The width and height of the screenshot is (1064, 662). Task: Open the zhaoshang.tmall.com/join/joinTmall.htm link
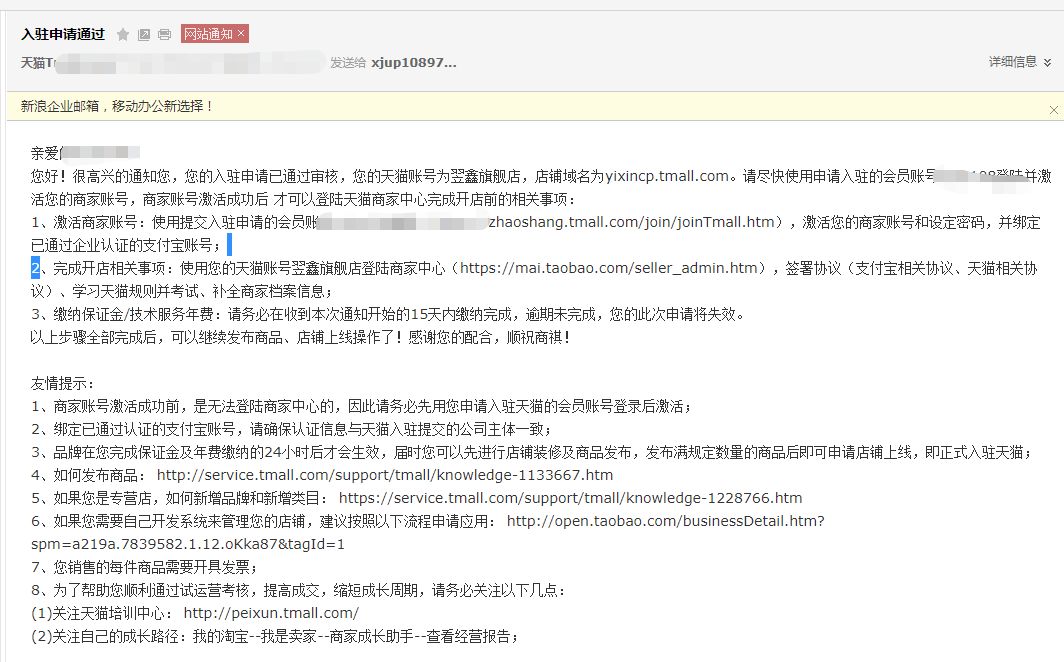[x=632, y=222]
